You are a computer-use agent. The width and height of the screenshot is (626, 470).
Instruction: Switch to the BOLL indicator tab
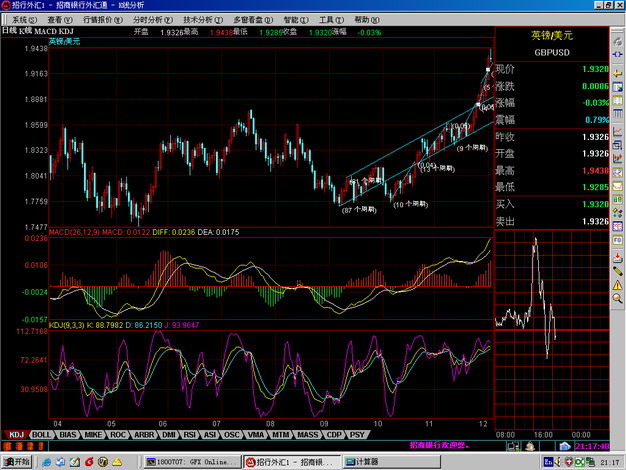tap(42, 436)
